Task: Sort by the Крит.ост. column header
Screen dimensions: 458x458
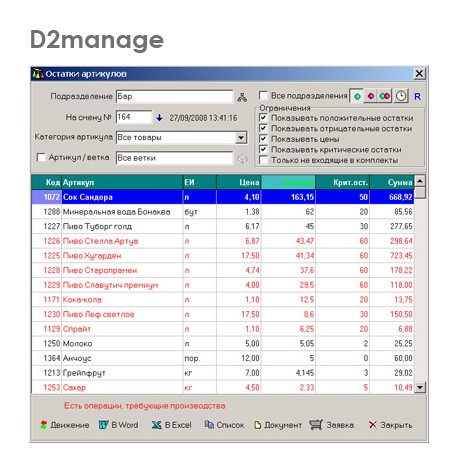Action: (343, 182)
